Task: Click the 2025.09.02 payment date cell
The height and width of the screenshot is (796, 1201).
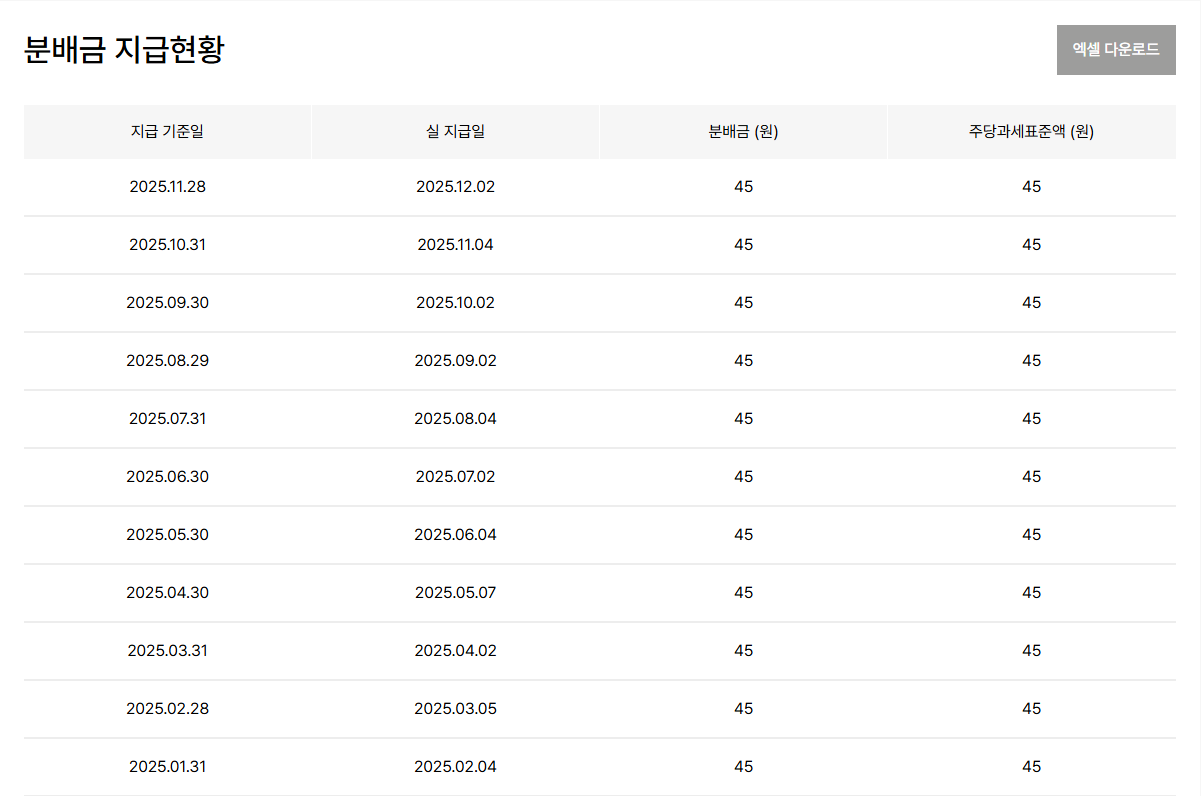Action: (x=455, y=361)
